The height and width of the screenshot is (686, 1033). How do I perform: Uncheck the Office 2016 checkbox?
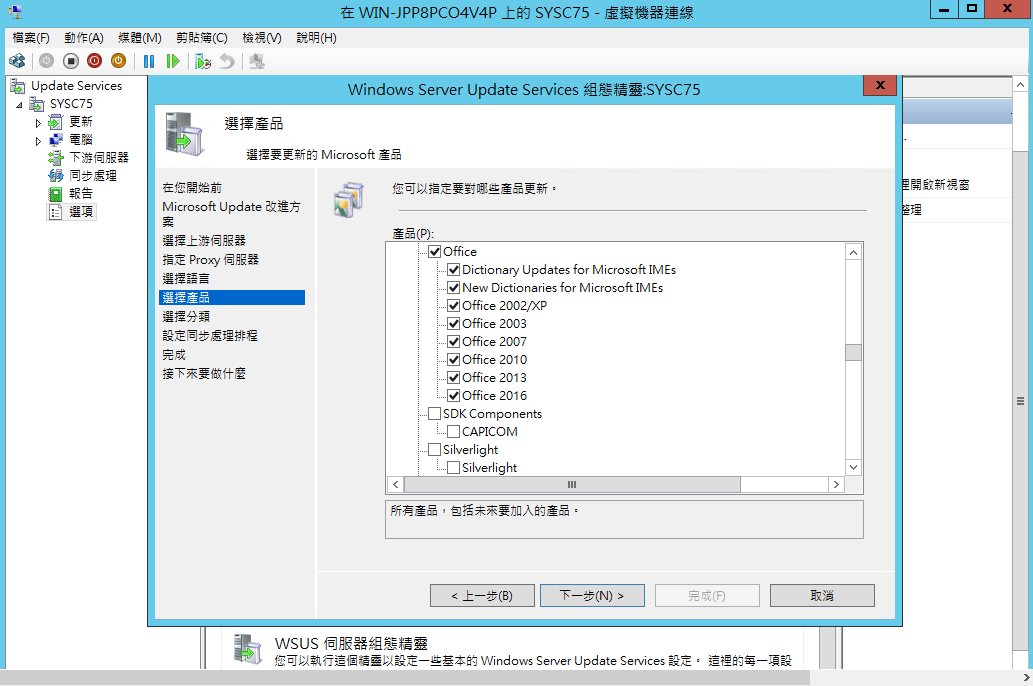click(453, 395)
